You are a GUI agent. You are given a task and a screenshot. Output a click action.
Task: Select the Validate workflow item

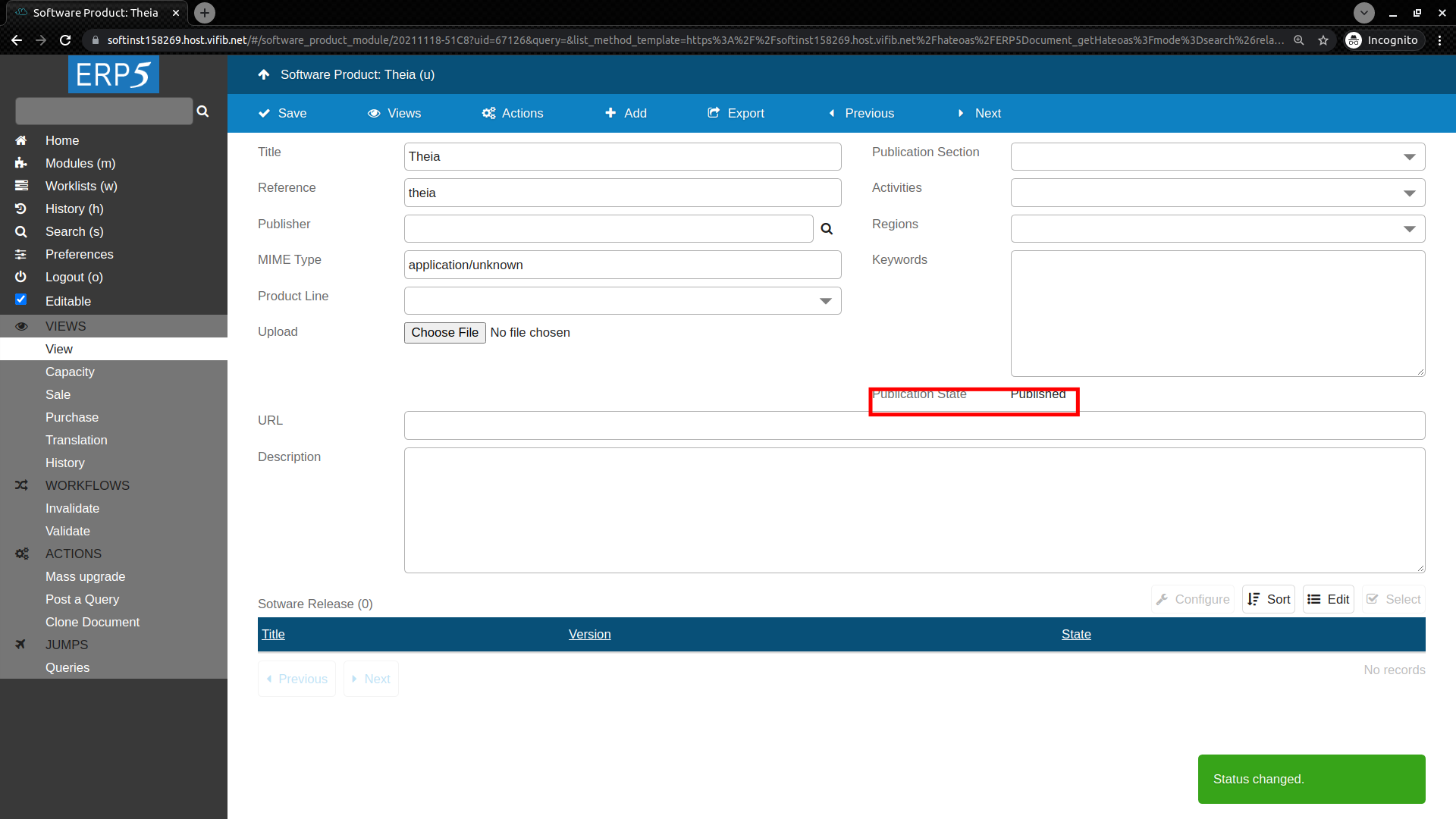click(67, 531)
